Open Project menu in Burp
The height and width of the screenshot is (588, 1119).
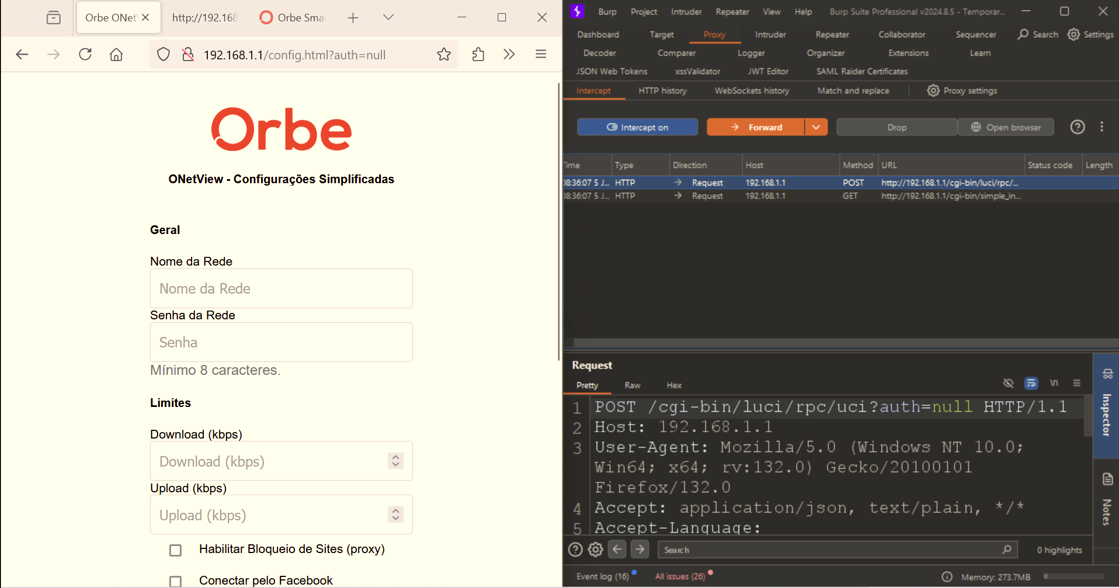(644, 11)
